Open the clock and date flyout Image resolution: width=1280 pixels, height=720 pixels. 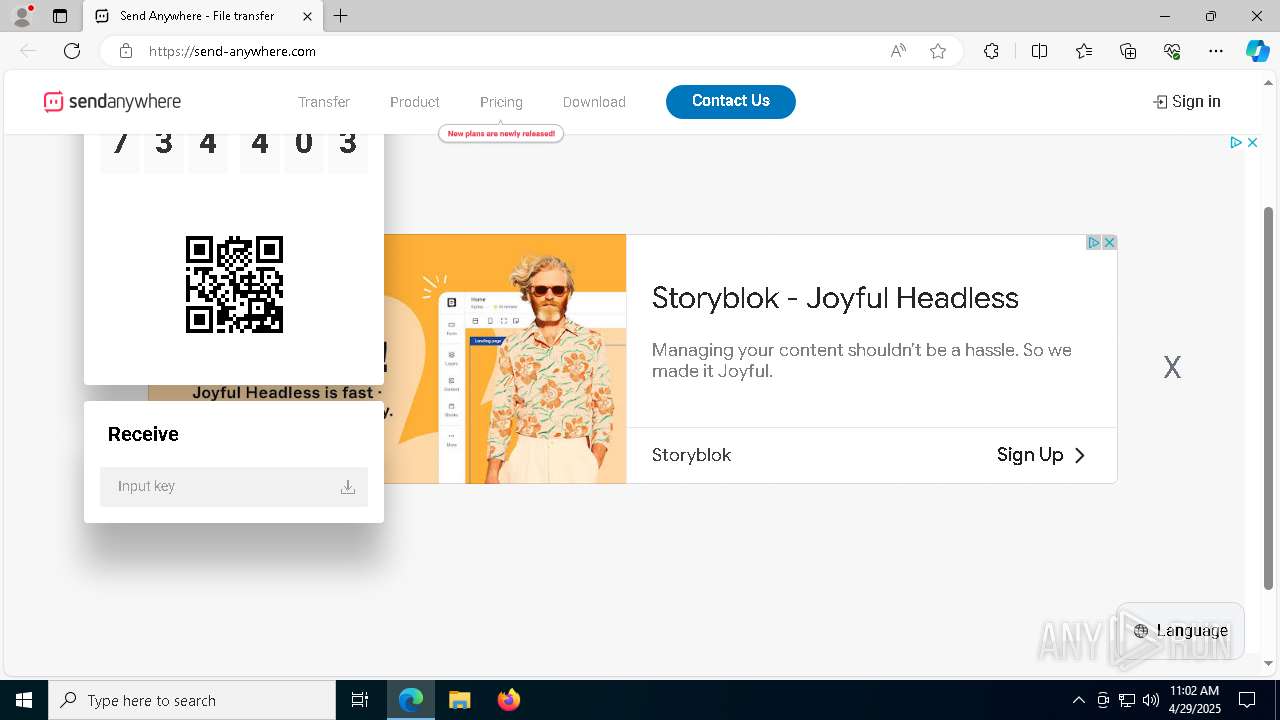[x=1194, y=700]
